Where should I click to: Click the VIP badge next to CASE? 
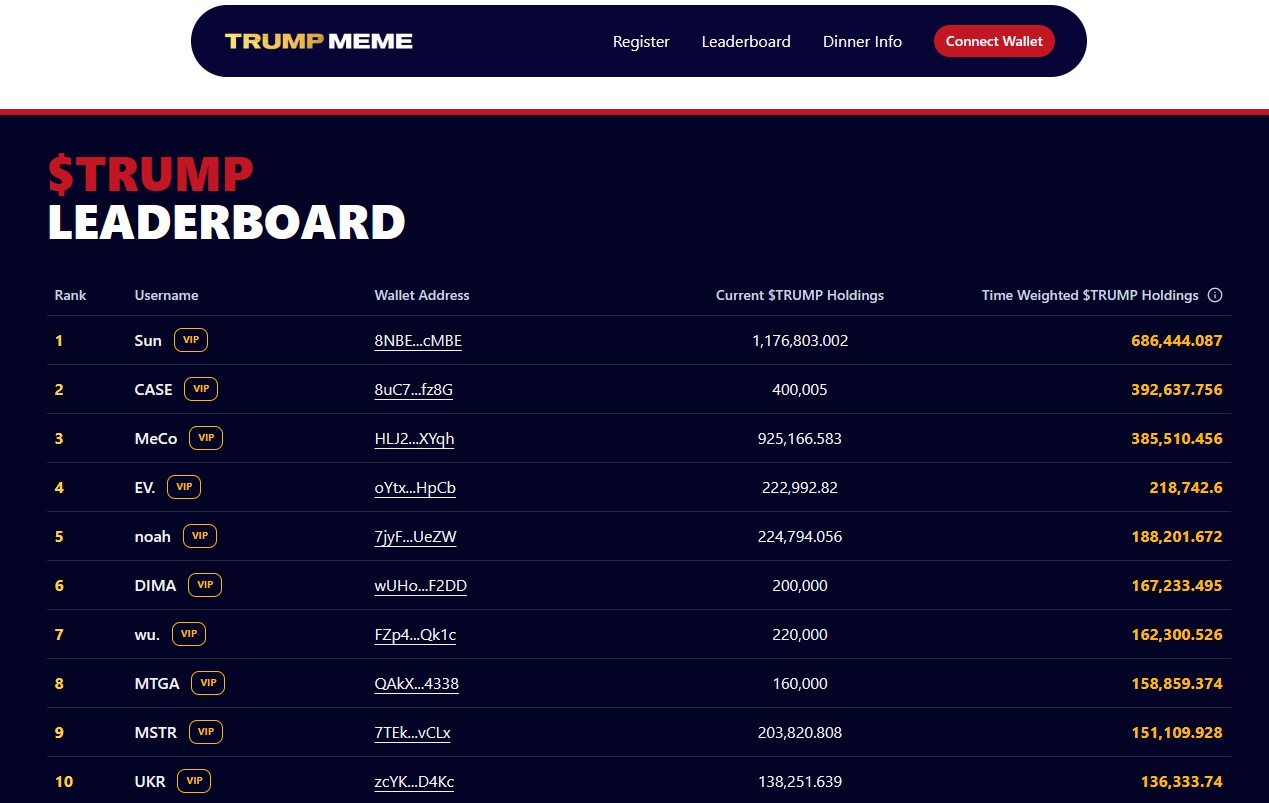click(201, 389)
